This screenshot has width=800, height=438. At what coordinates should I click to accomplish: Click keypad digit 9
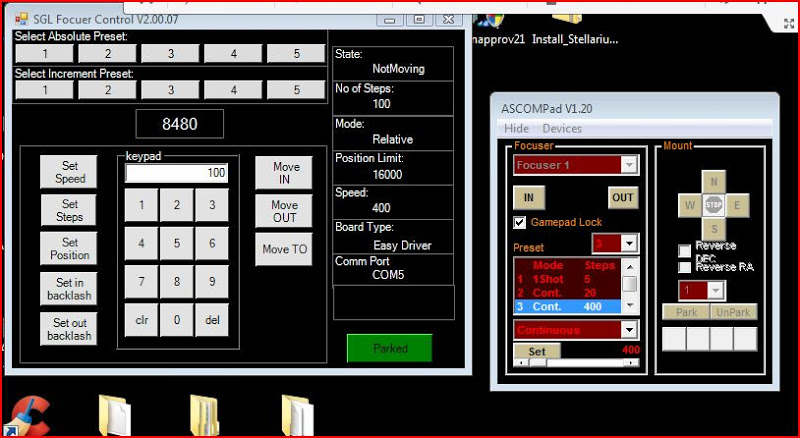coord(212,281)
